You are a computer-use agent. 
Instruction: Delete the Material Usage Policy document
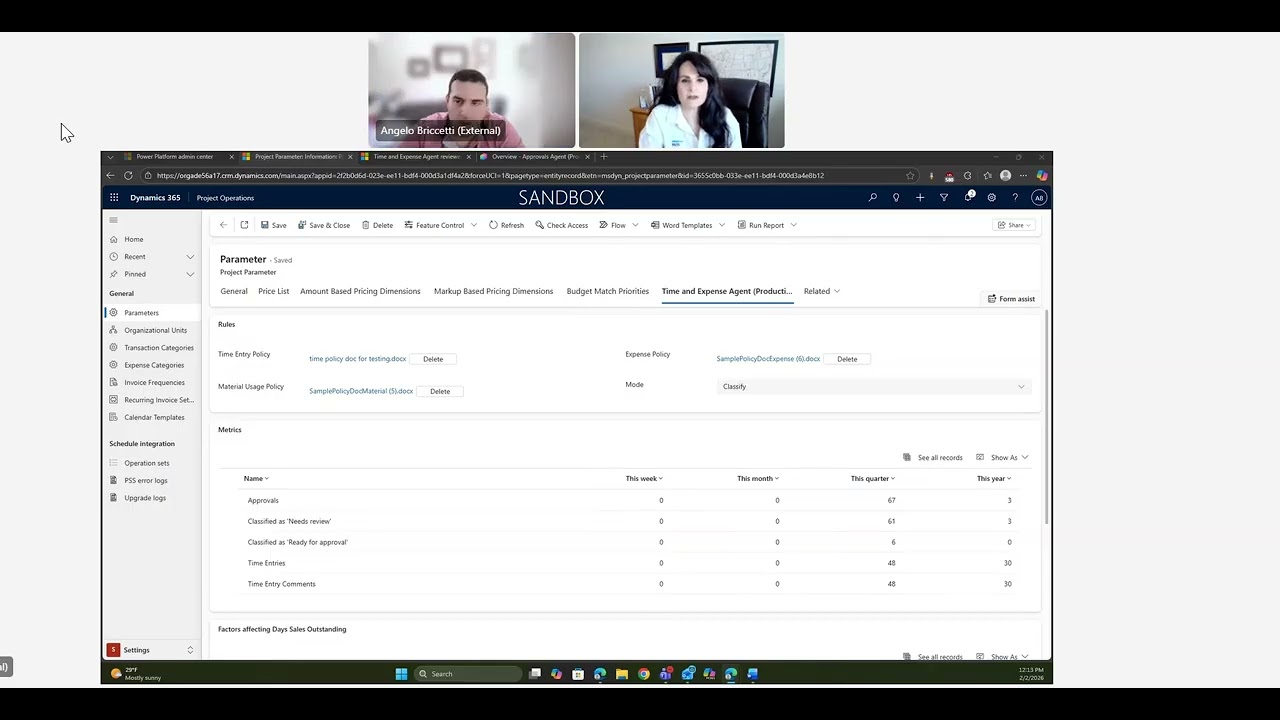click(x=440, y=391)
